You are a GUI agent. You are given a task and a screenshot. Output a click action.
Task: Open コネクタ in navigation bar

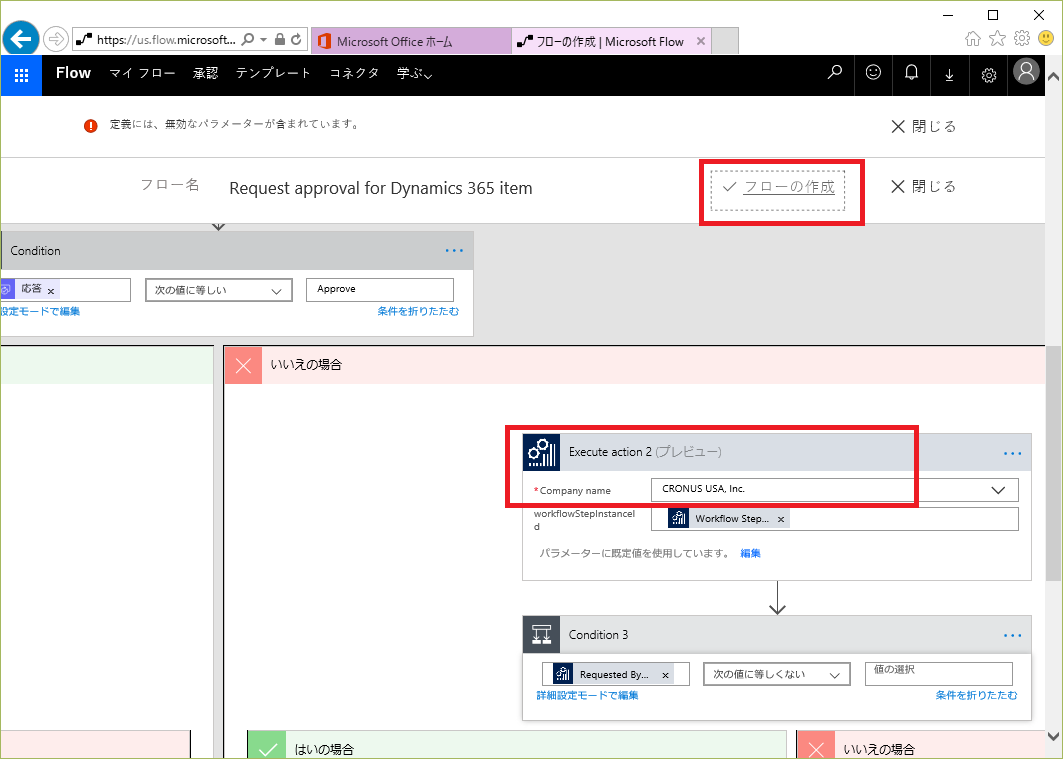[354, 73]
